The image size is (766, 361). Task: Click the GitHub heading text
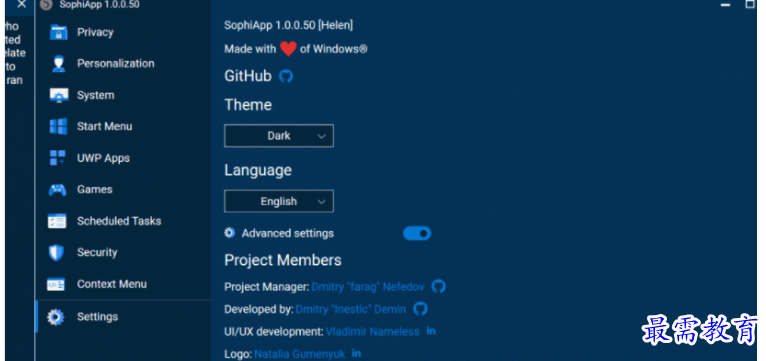pos(248,76)
